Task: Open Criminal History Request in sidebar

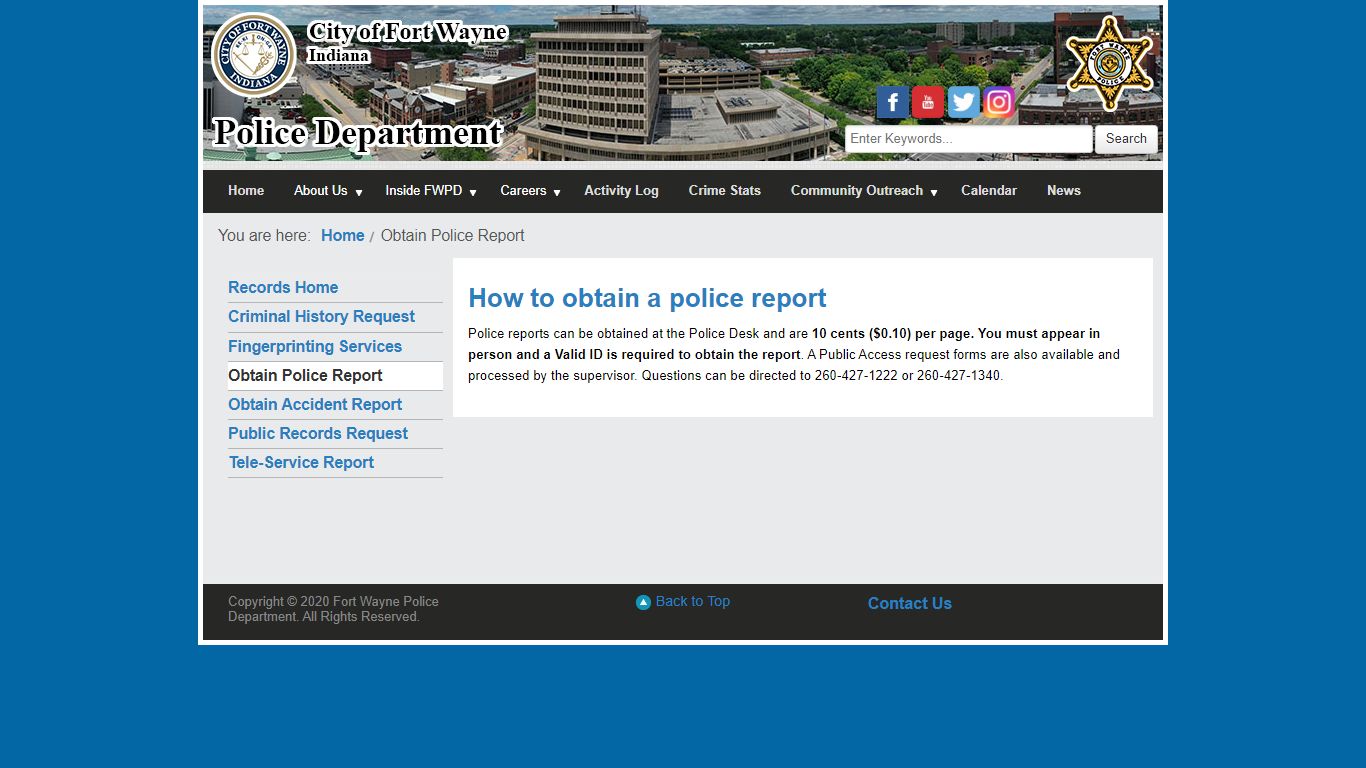Action: point(321,317)
